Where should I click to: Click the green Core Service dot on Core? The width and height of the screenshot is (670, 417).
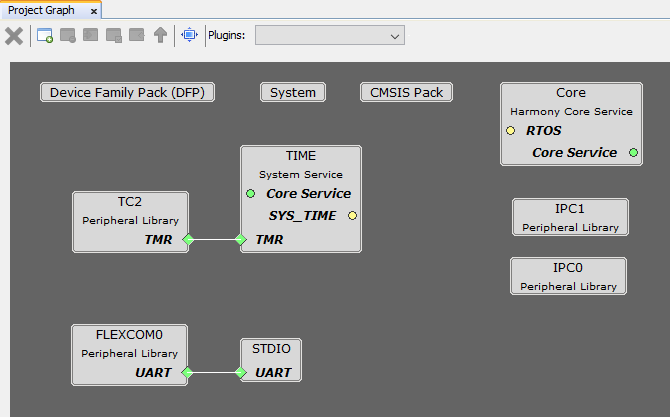coord(633,153)
